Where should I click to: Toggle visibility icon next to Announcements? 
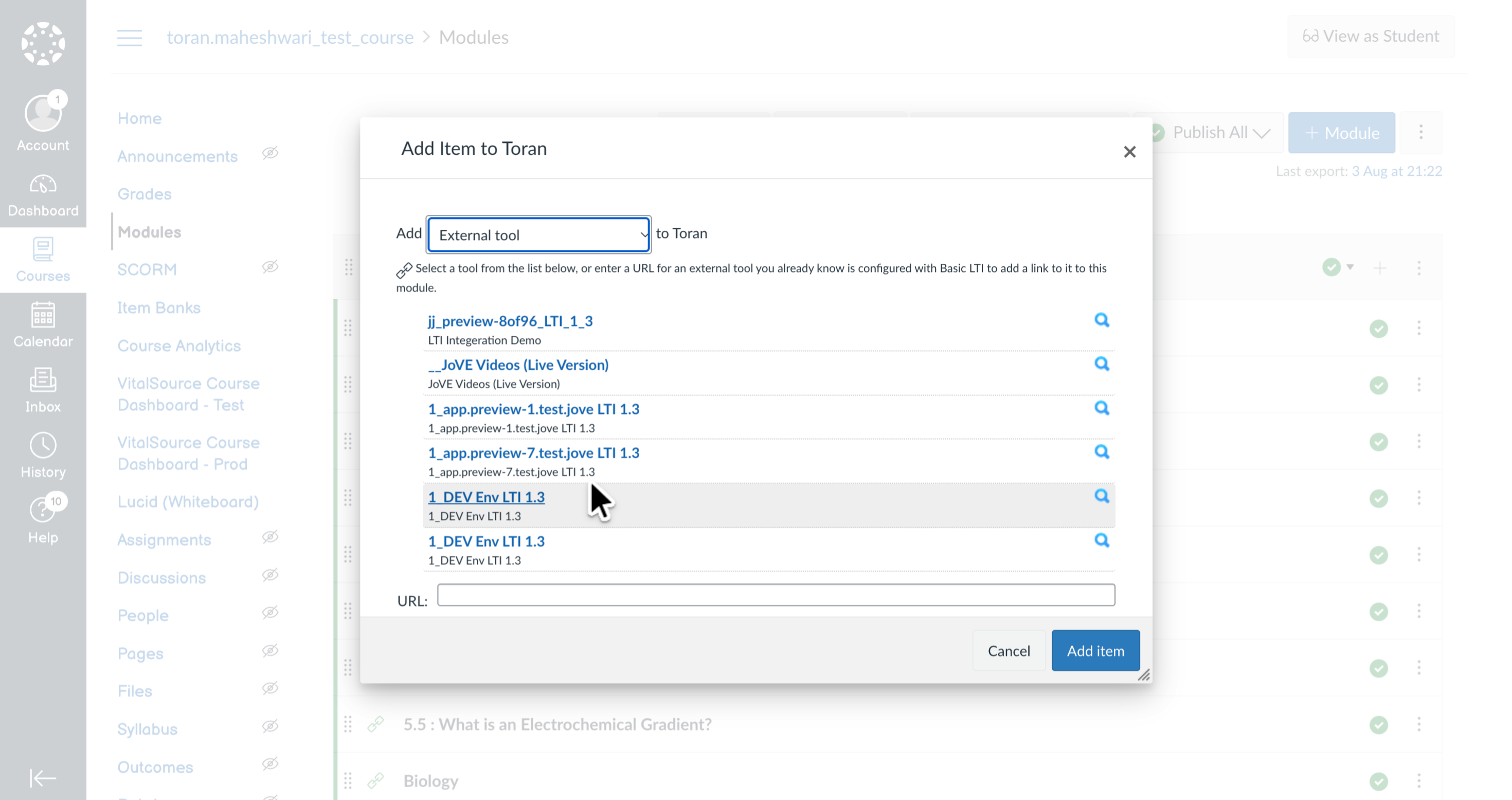click(x=270, y=153)
